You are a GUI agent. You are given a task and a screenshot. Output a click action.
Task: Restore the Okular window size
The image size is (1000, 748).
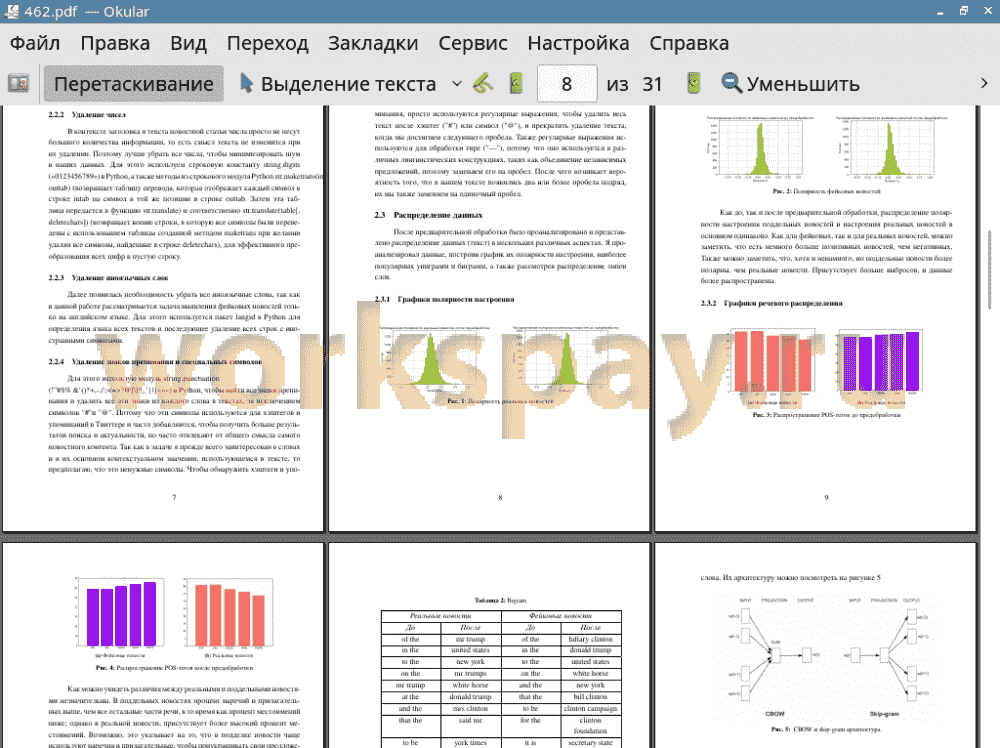(964, 11)
